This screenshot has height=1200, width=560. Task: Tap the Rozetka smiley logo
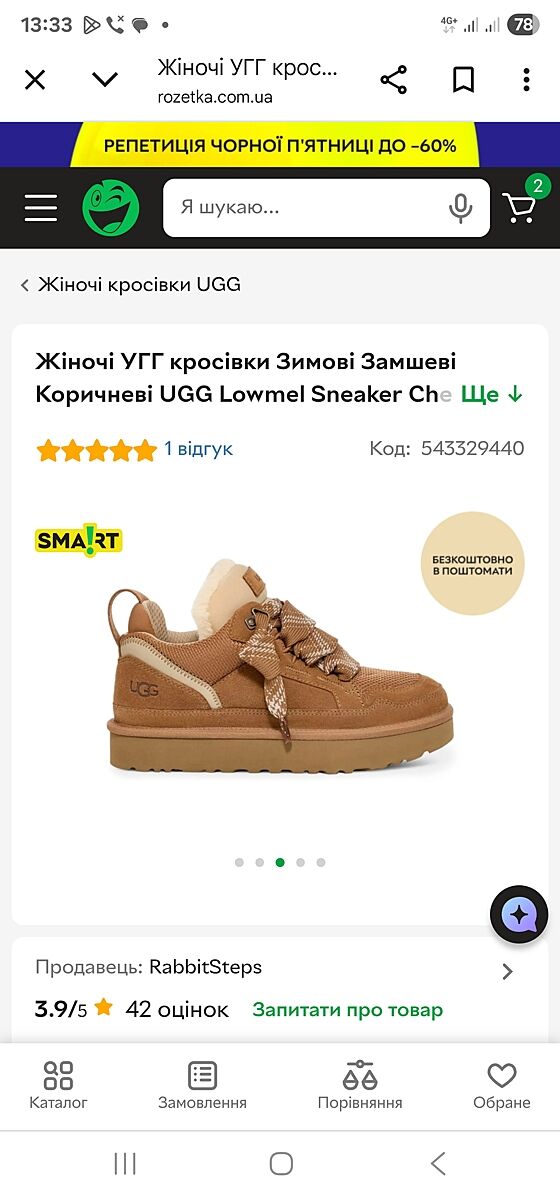click(x=111, y=208)
